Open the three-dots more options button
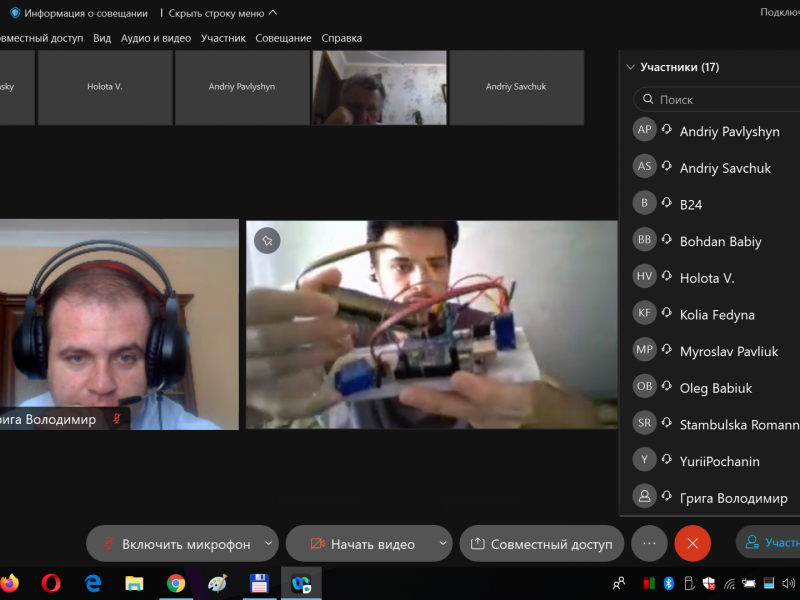Viewport: 800px width, 600px height. point(649,543)
